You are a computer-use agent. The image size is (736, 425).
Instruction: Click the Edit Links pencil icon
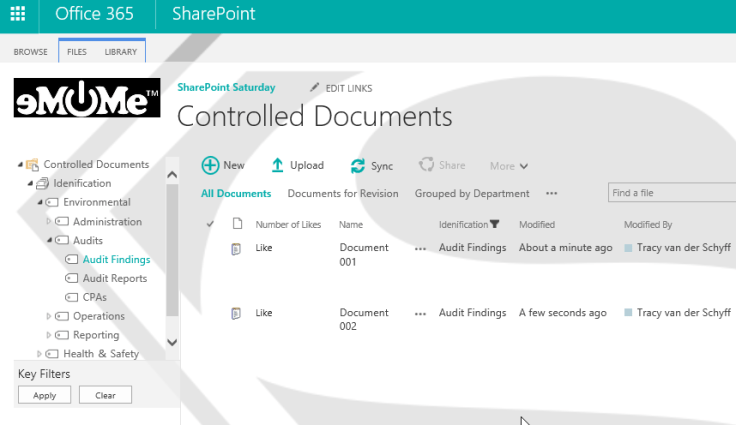(x=315, y=88)
